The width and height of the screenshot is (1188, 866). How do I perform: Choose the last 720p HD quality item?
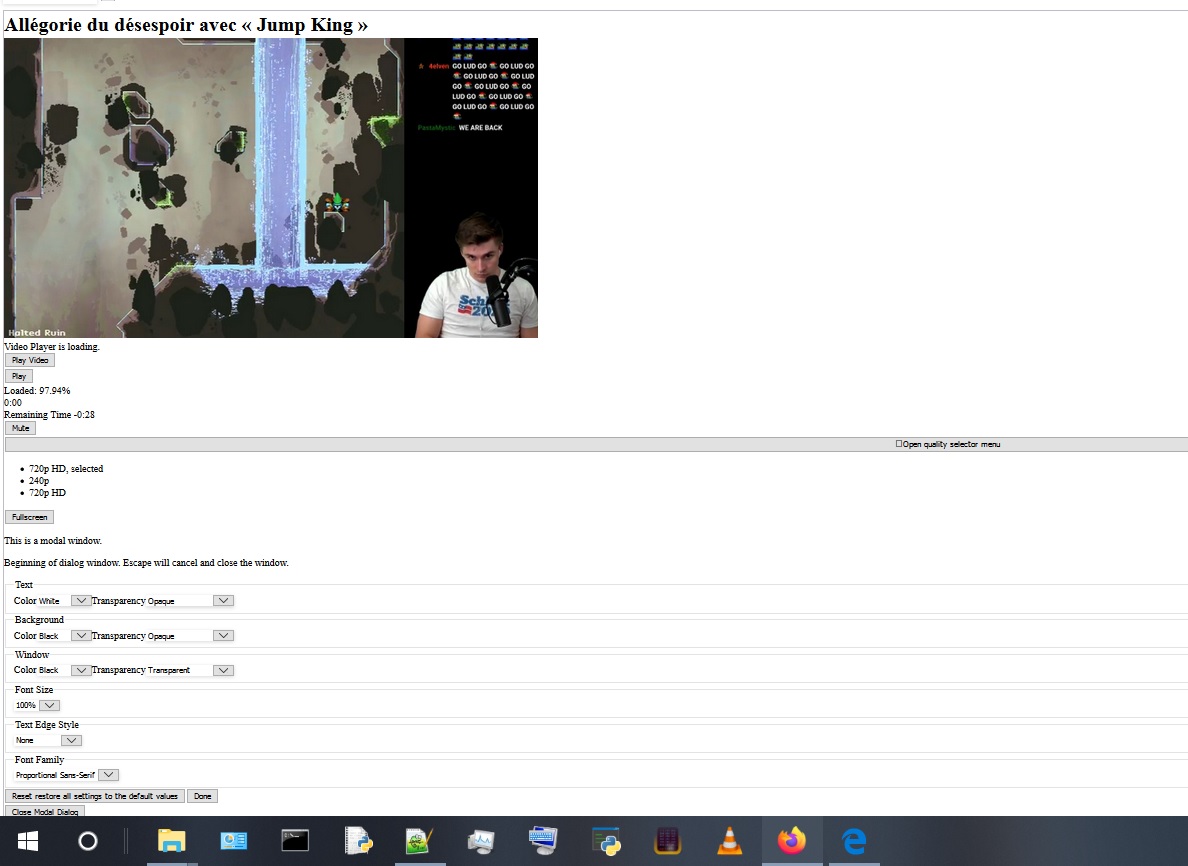[47, 493]
